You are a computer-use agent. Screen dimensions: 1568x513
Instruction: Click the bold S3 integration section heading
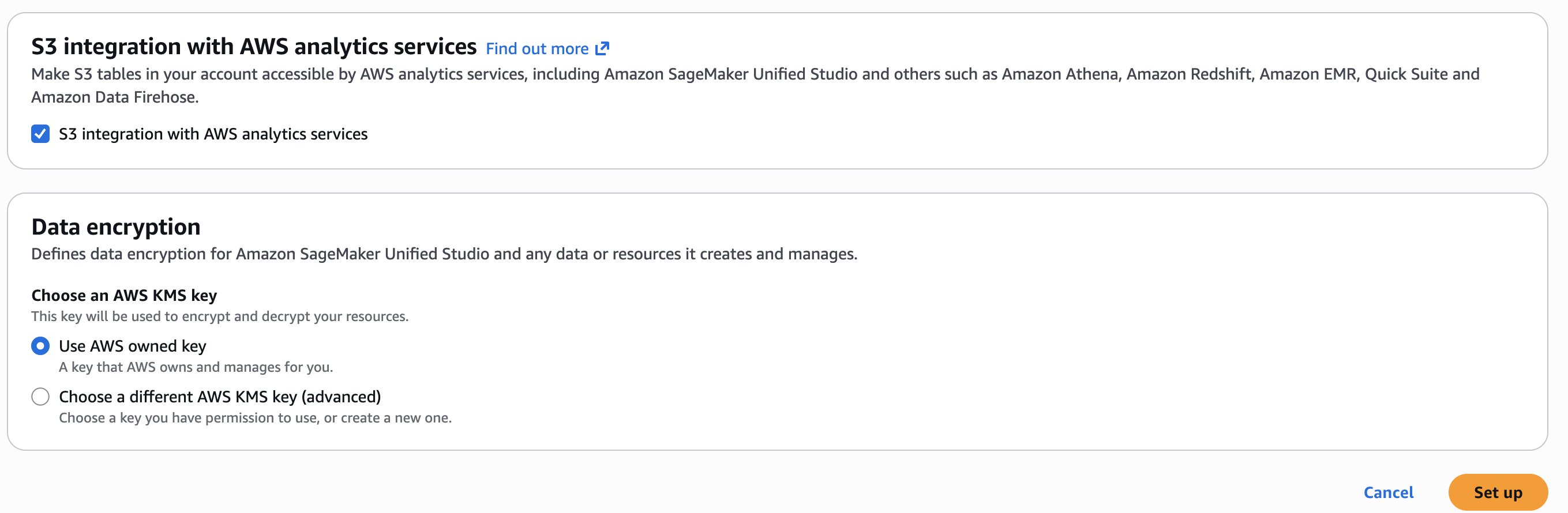click(253, 47)
